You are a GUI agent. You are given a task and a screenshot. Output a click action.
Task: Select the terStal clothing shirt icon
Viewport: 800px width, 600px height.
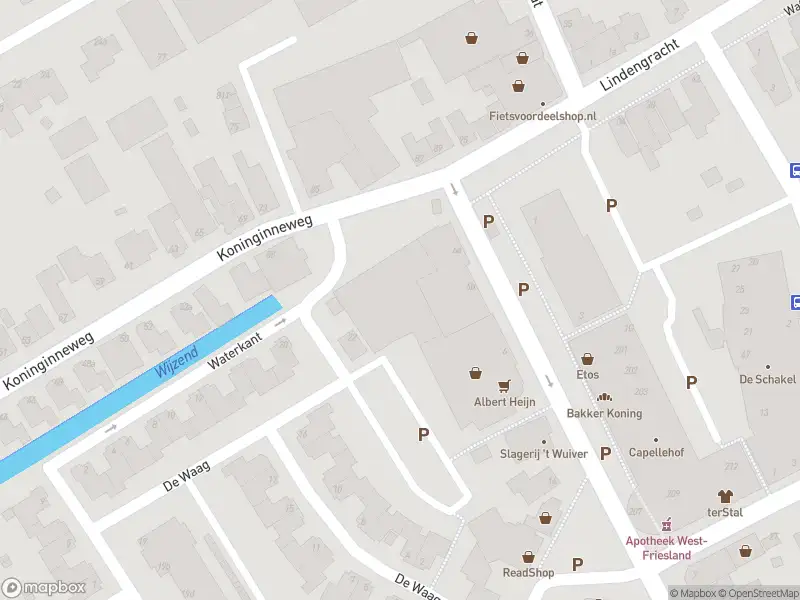[x=725, y=495]
